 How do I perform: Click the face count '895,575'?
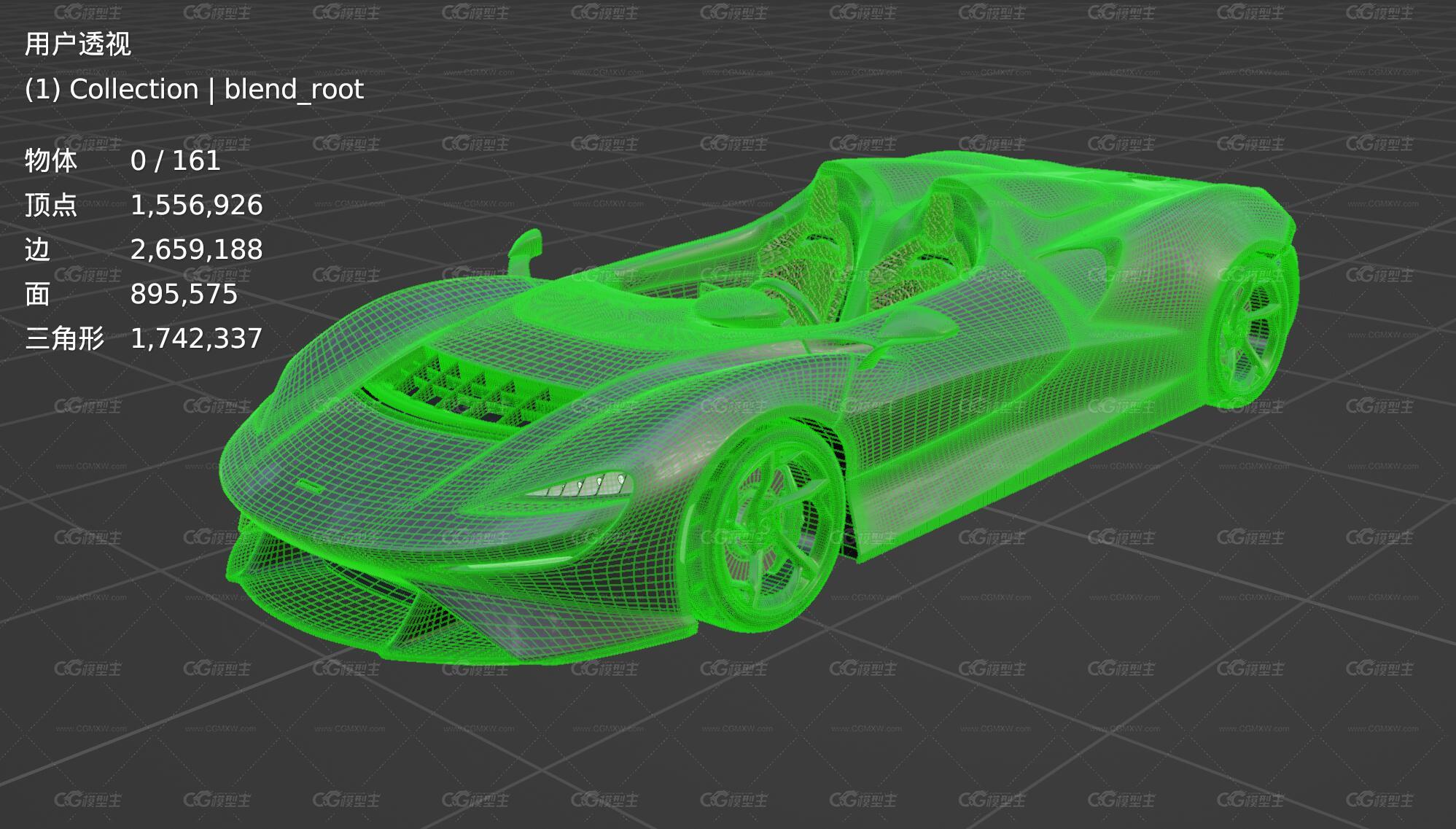coord(184,295)
